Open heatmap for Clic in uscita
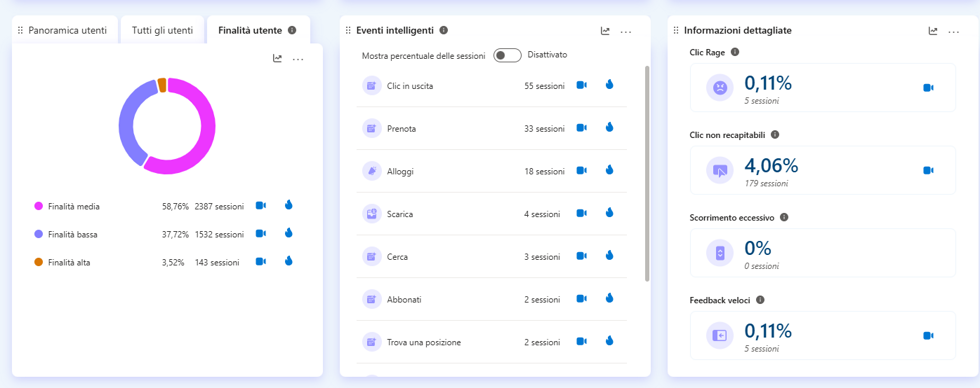 pos(609,84)
